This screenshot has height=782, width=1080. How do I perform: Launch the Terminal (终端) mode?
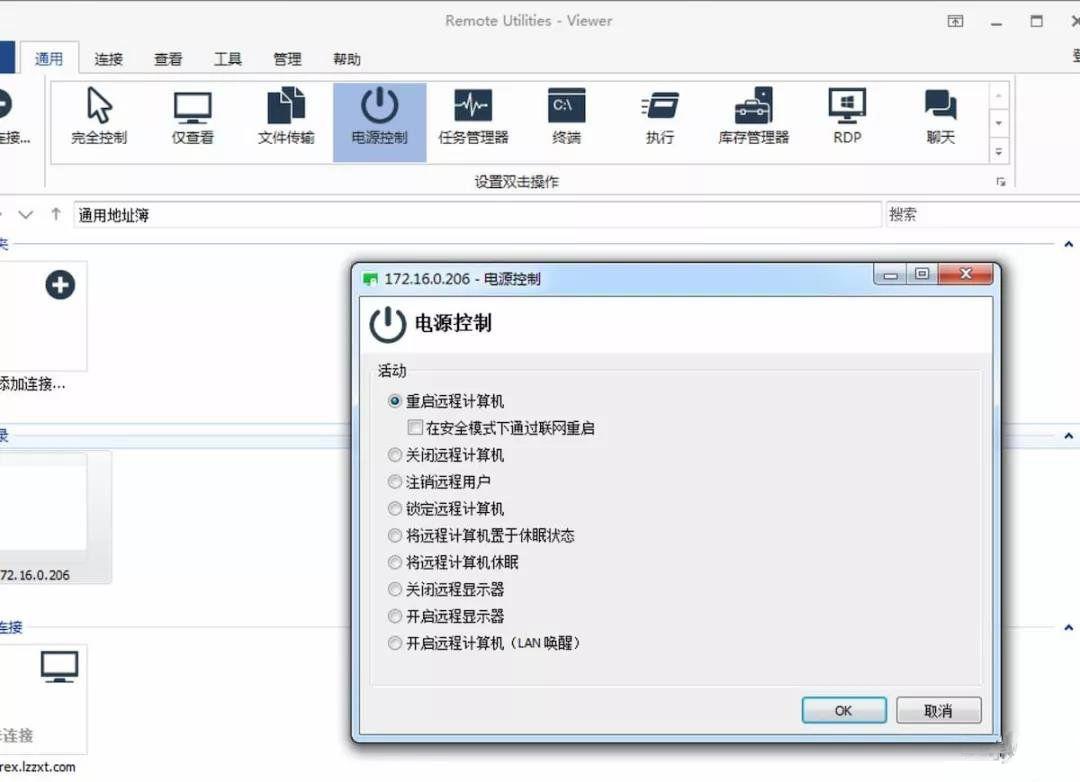[x=567, y=116]
